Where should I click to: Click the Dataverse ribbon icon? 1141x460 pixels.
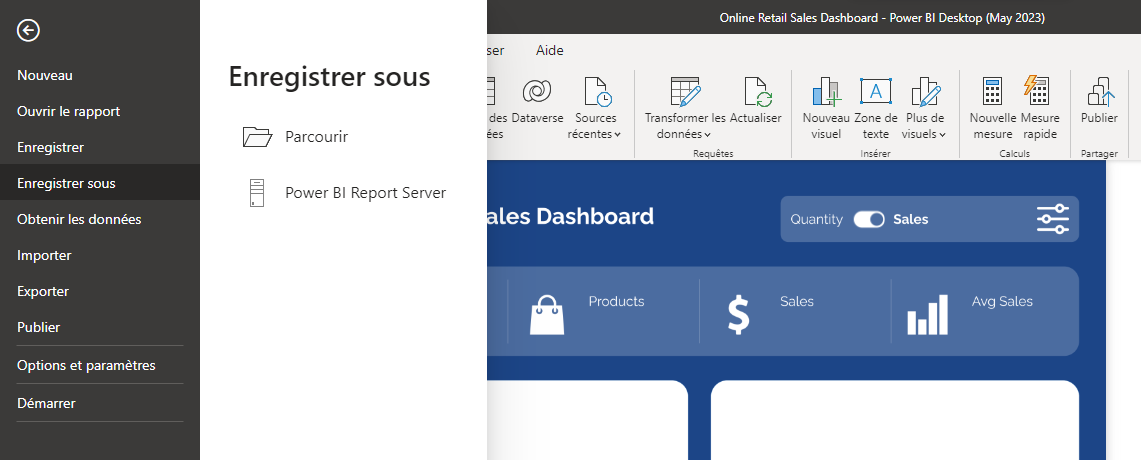pos(537,91)
